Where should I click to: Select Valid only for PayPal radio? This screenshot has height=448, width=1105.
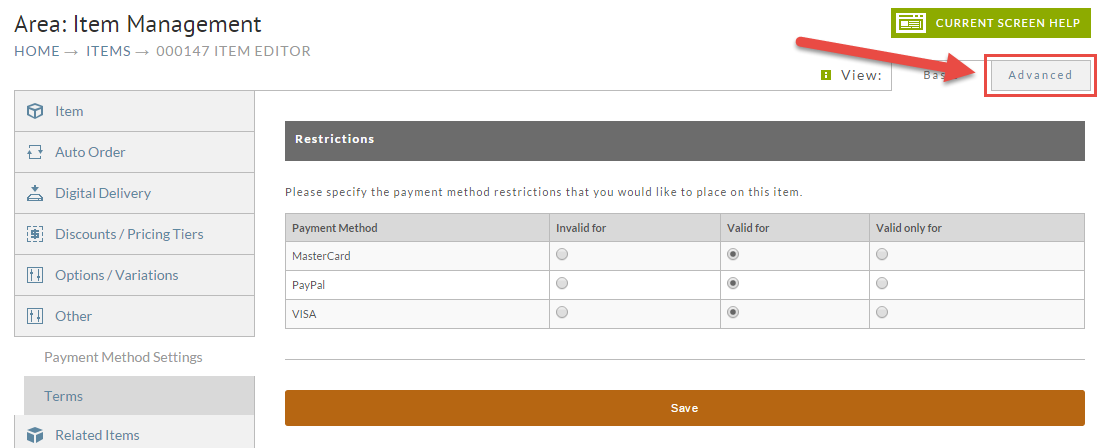pos(882,284)
